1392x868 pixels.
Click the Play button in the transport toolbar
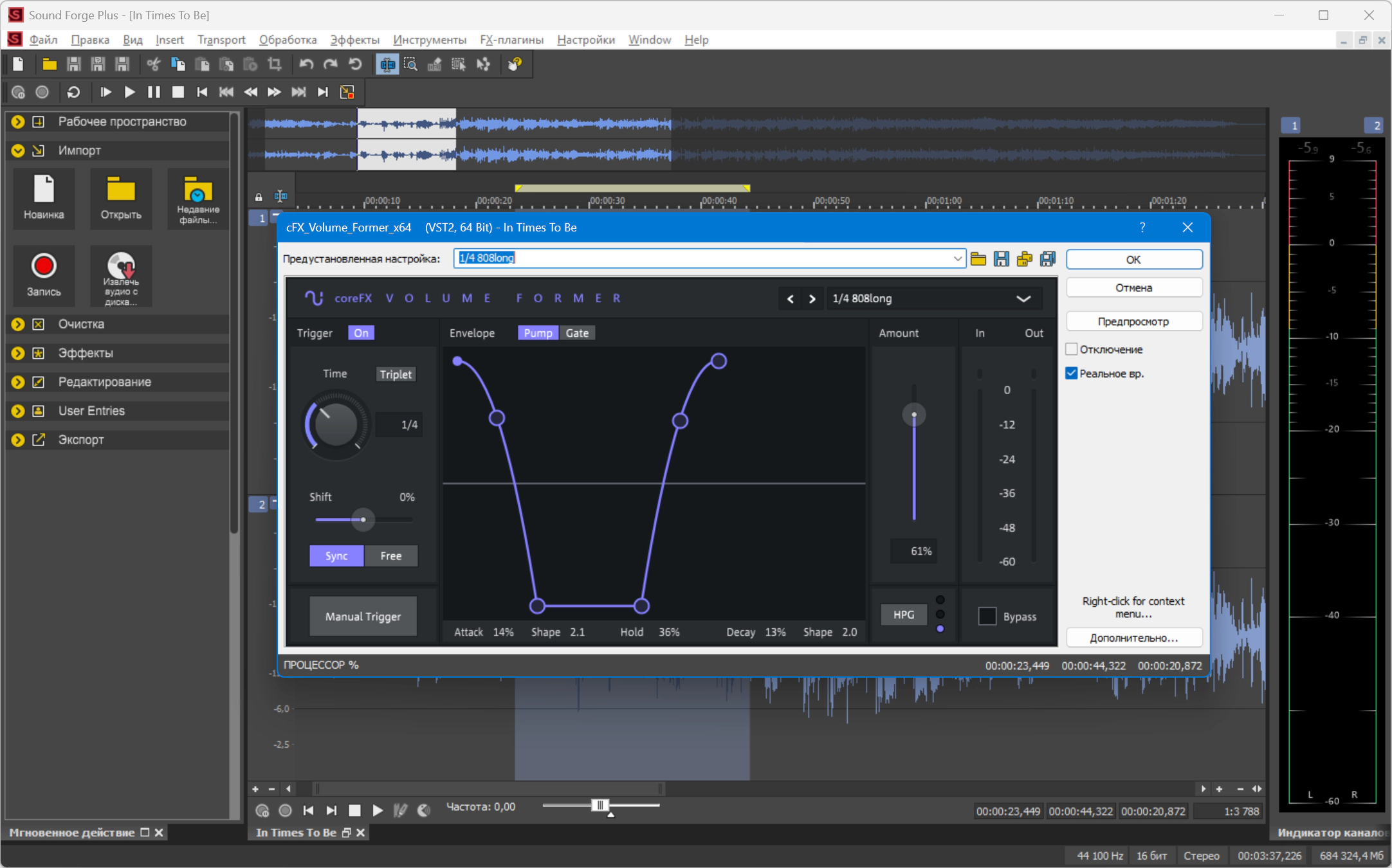pos(129,92)
